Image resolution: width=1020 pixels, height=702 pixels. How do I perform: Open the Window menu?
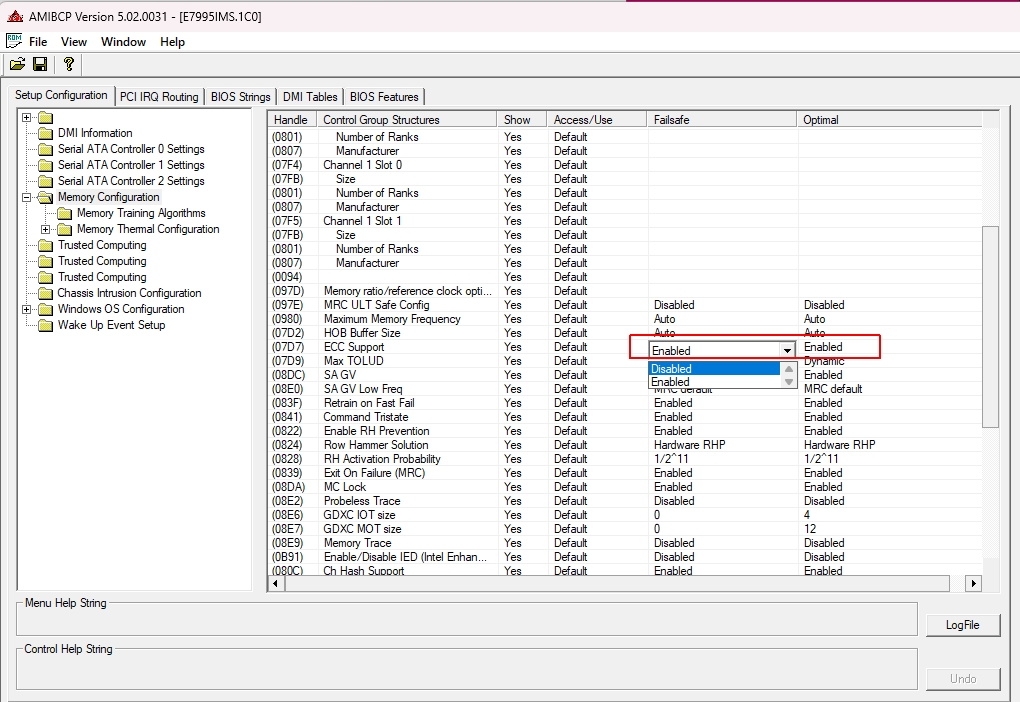click(124, 42)
